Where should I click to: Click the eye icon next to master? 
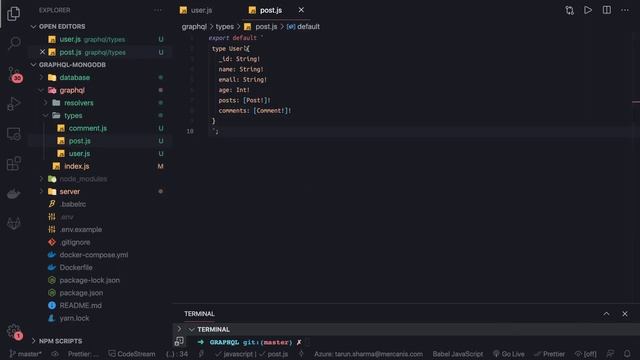pos(55,354)
